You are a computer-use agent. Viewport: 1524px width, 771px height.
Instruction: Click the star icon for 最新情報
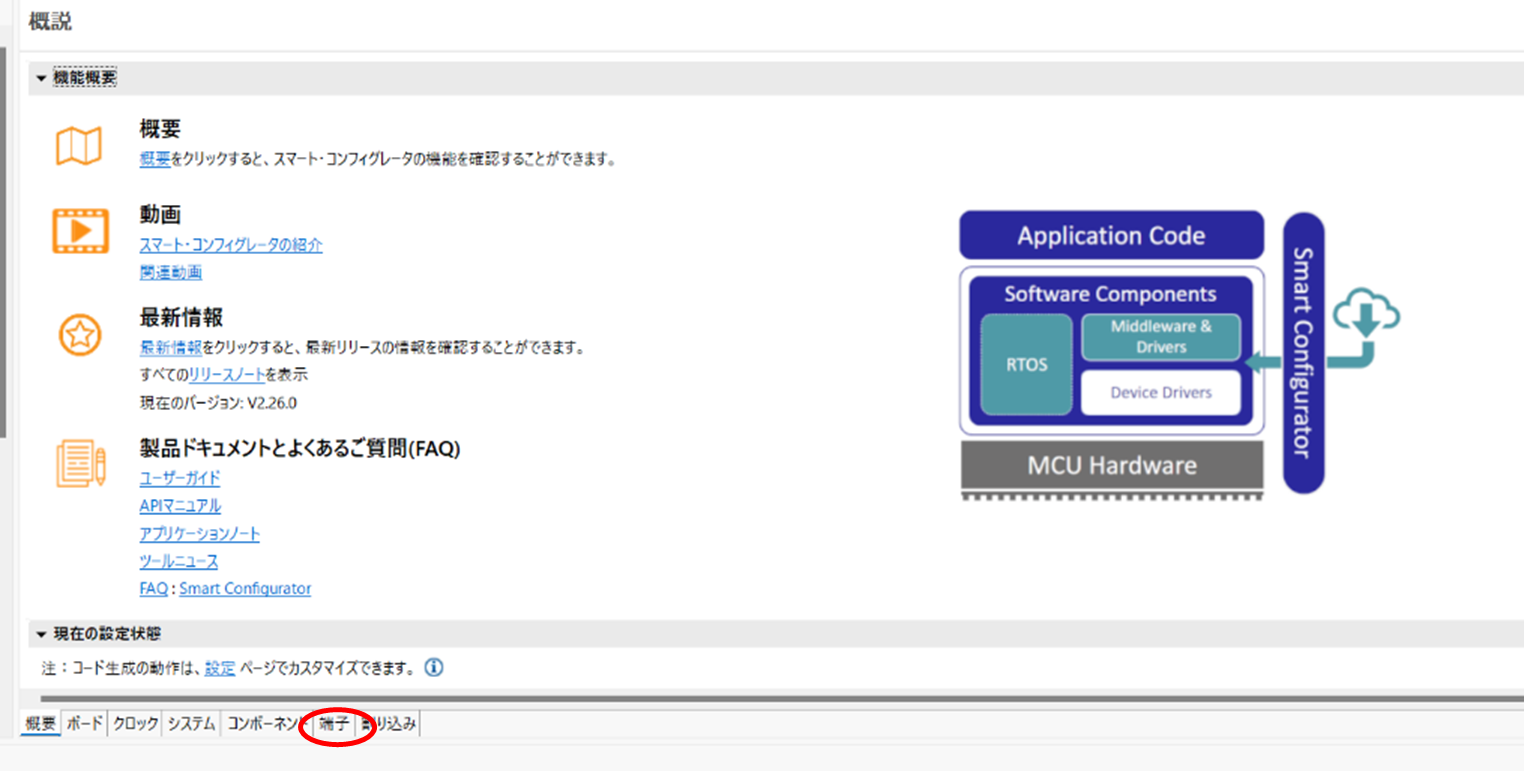(x=78, y=335)
